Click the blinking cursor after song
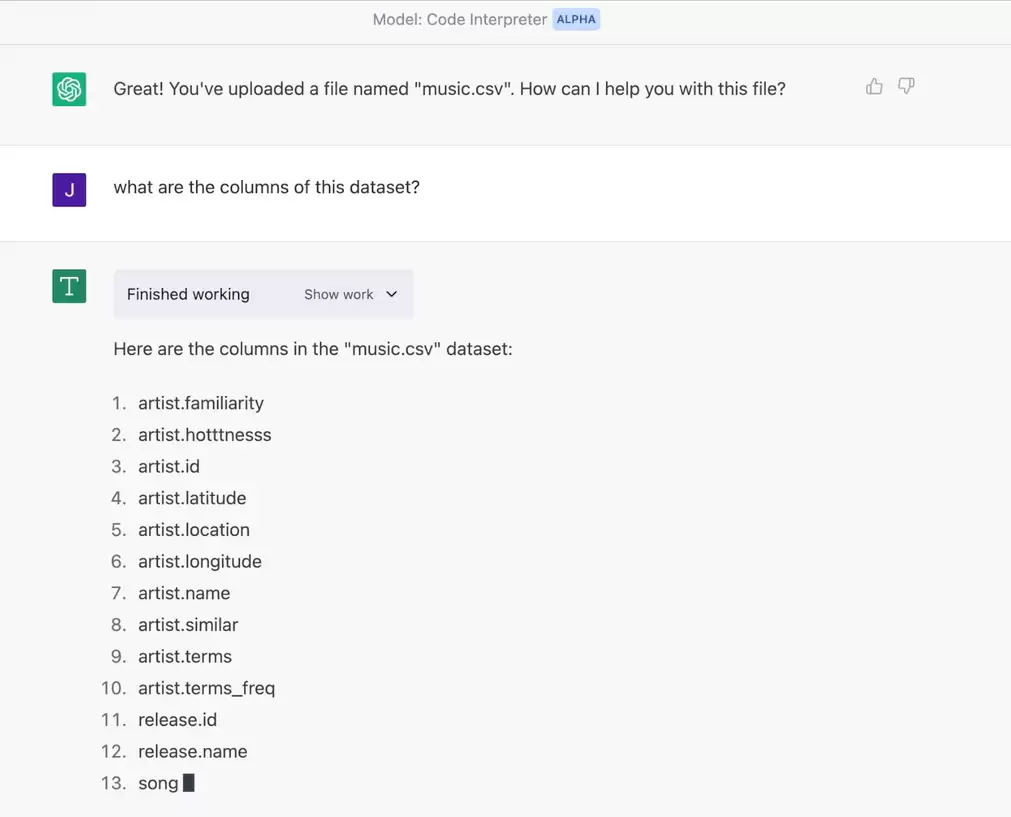 [x=188, y=783]
